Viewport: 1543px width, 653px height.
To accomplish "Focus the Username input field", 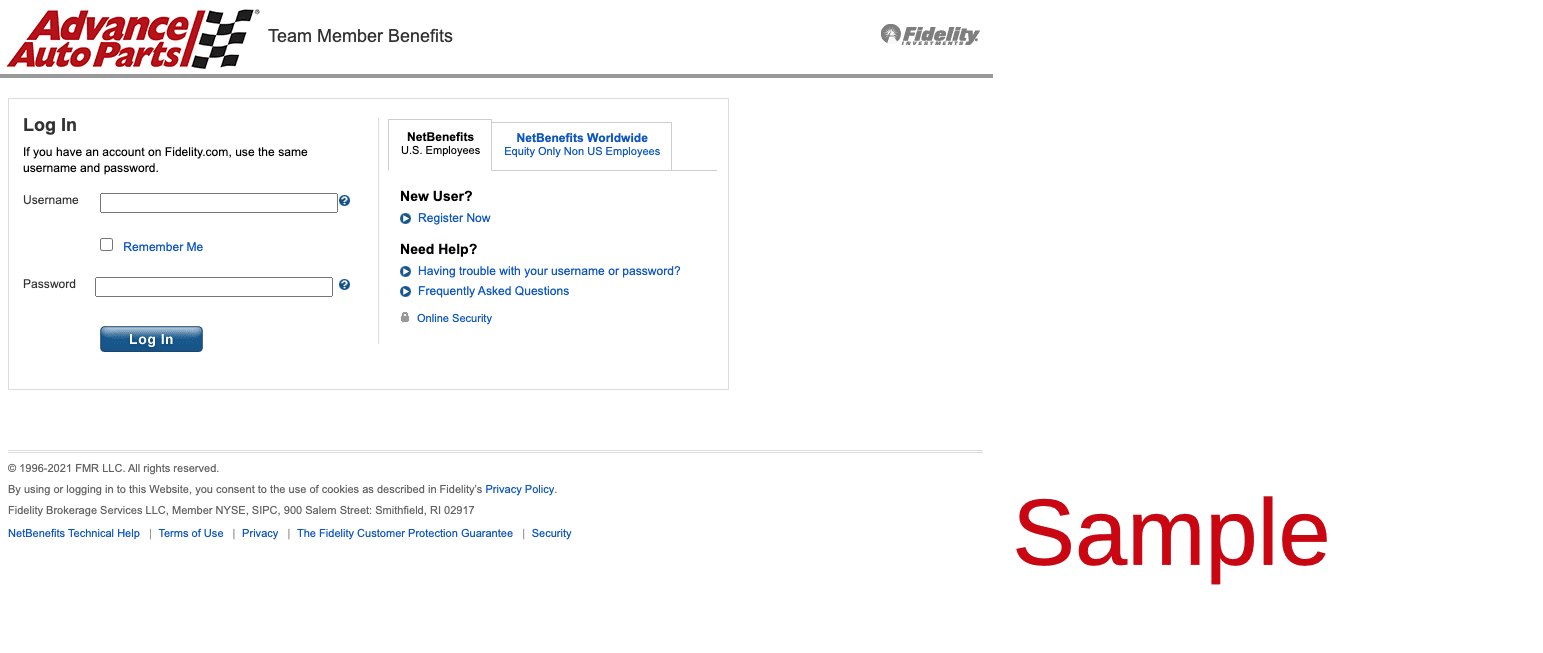I will tap(219, 203).
